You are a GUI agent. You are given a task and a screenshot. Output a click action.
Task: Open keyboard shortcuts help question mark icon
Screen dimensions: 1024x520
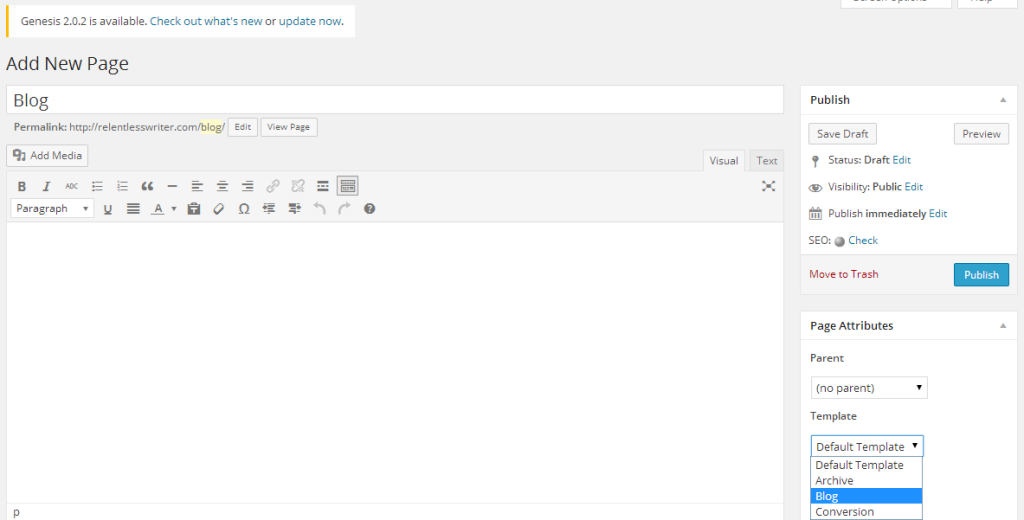pos(369,209)
